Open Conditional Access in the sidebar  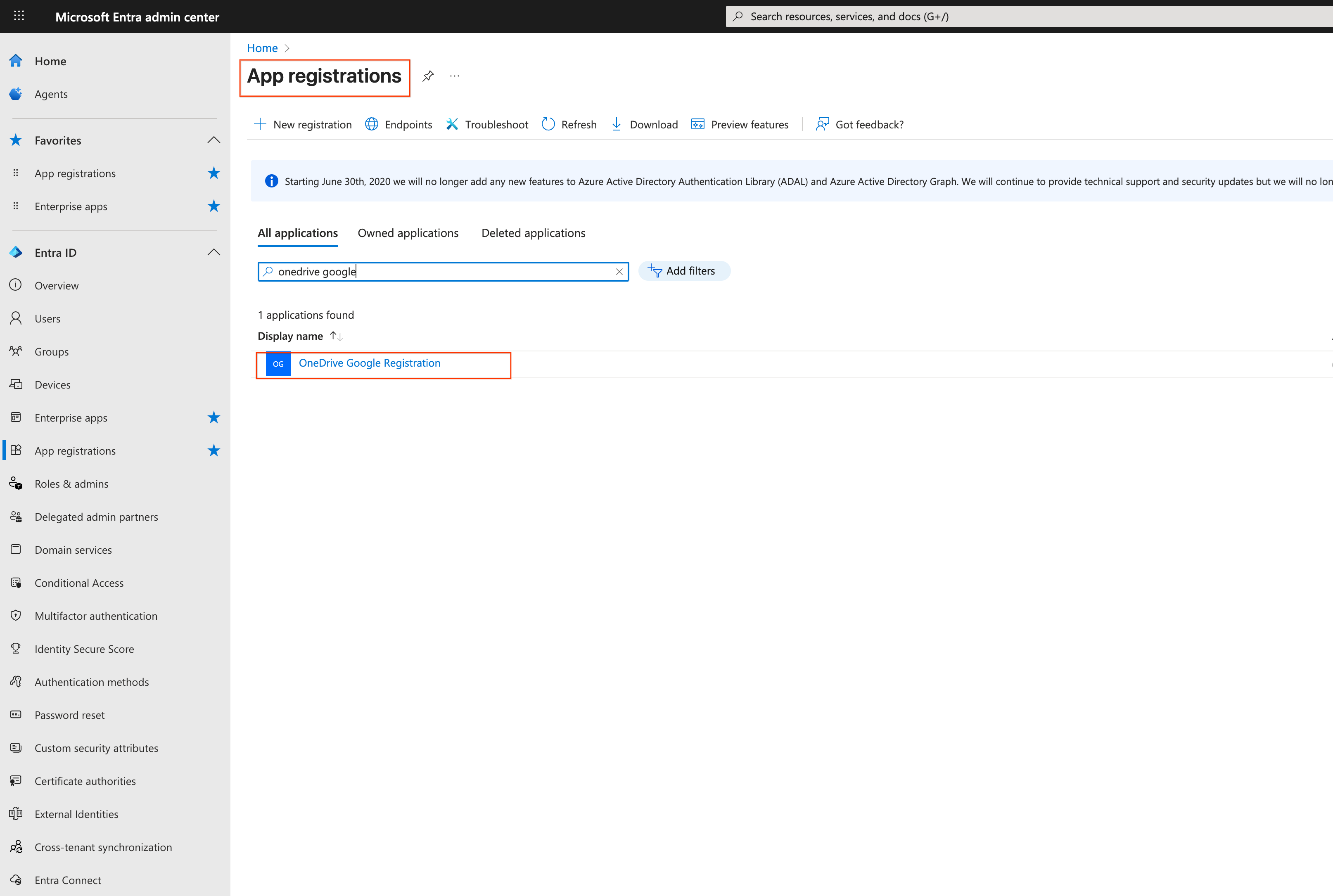pyautogui.click(x=79, y=582)
